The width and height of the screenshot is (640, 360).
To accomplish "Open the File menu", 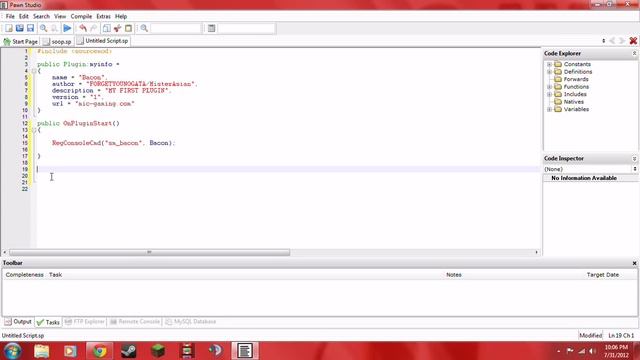I will click(x=10, y=16).
